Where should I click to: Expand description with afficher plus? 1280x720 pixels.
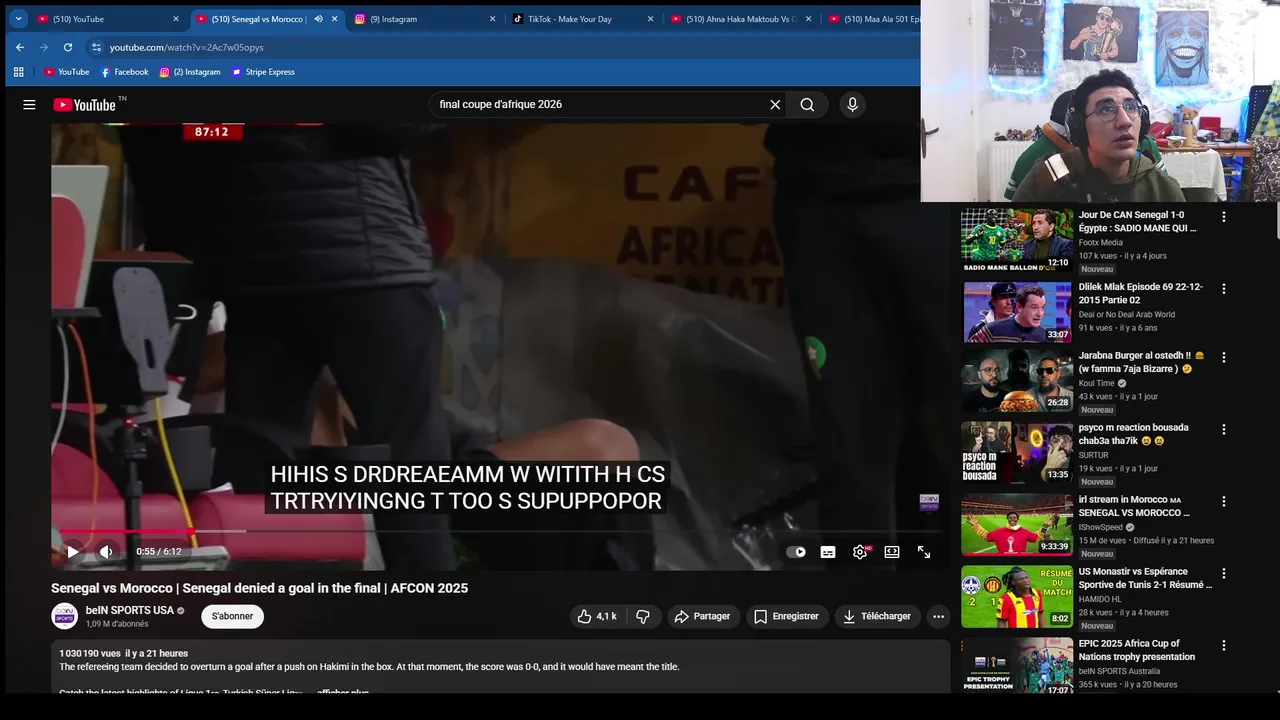[343, 692]
